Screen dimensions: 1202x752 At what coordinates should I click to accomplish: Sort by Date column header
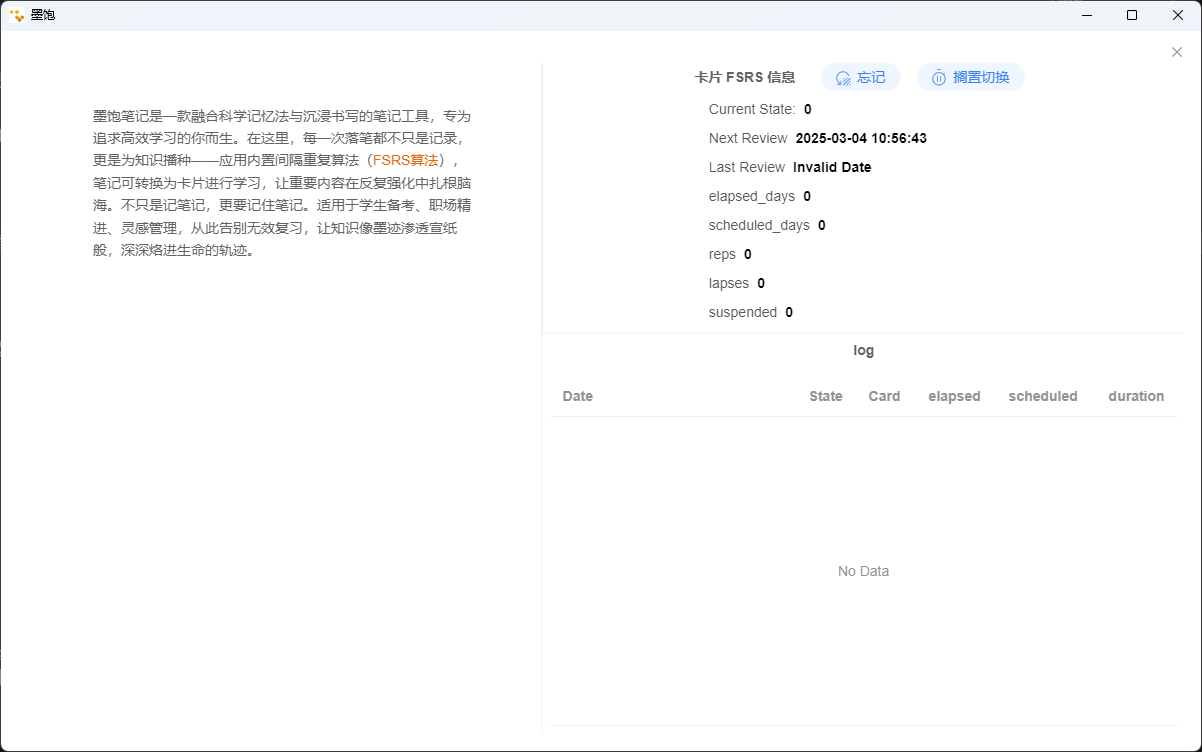pyautogui.click(x=578, y=396)
